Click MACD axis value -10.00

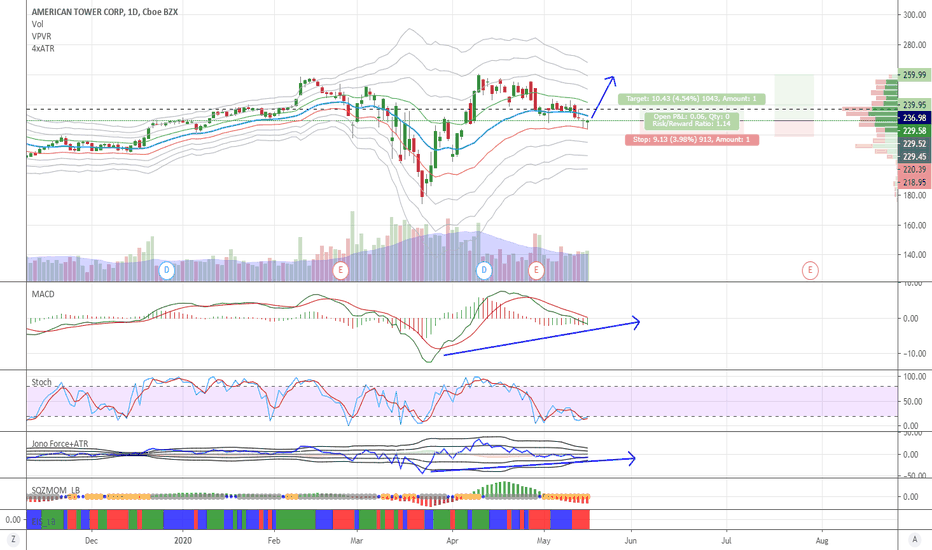tap(914, 354)
